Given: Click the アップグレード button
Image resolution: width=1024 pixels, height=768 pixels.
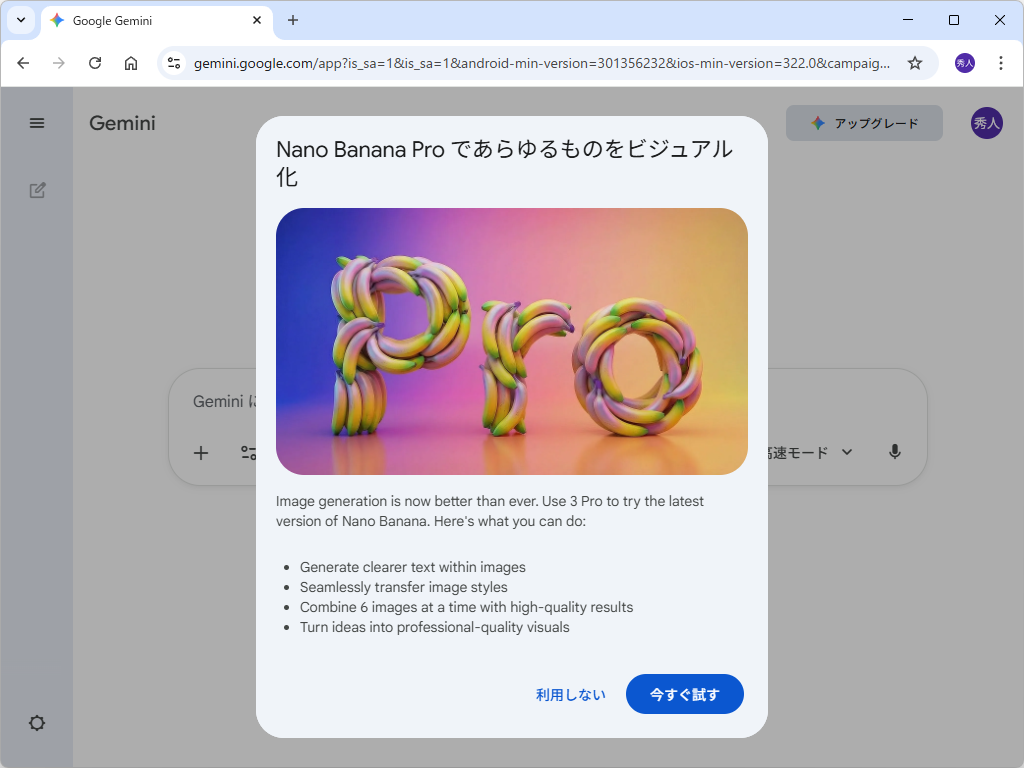Looking at the screenshot, I should pyautogui.click(x=863, y=123).
